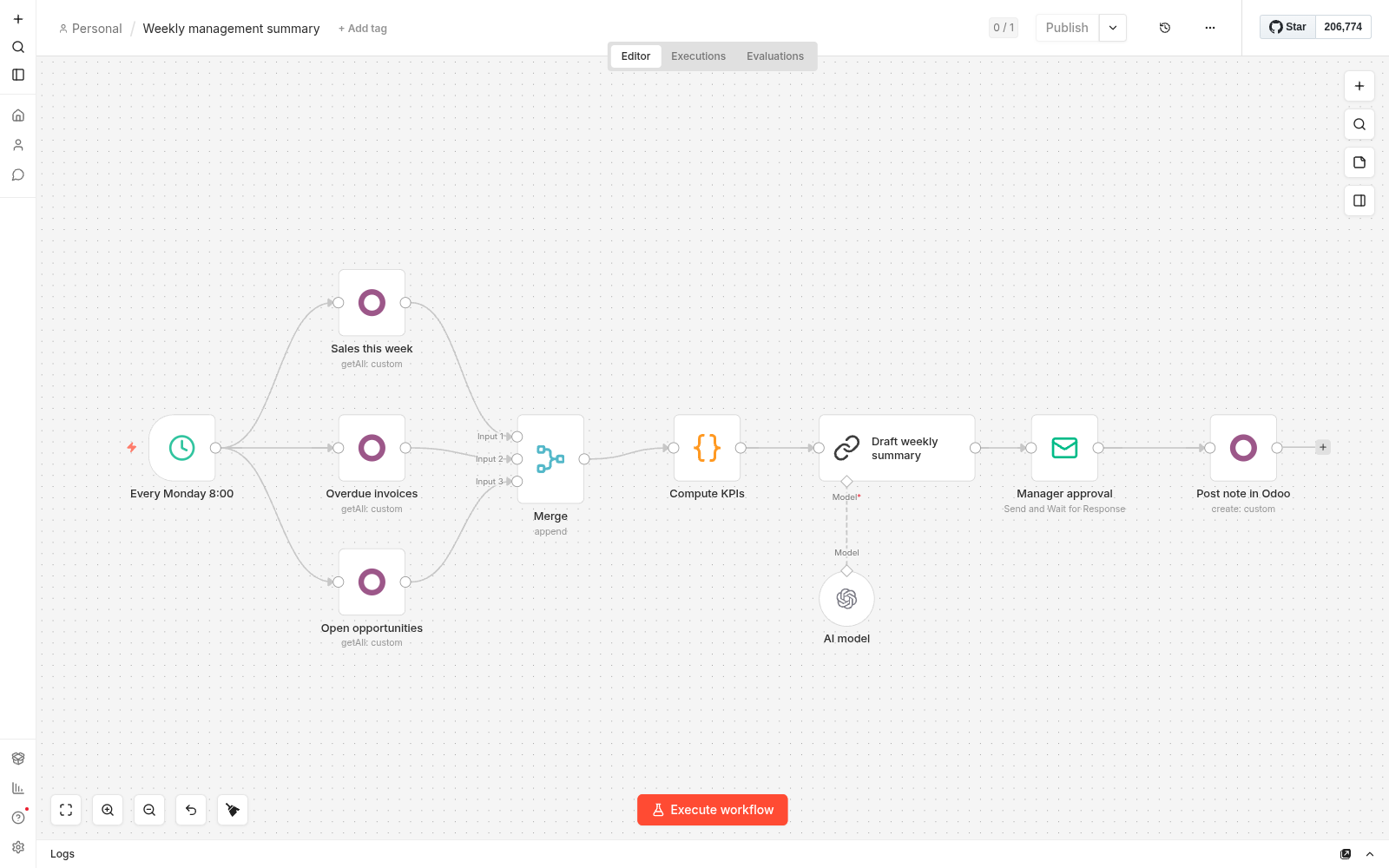Select the Manager approval email node
The image size is (1389, 868).
click(x=1064, y=448)
